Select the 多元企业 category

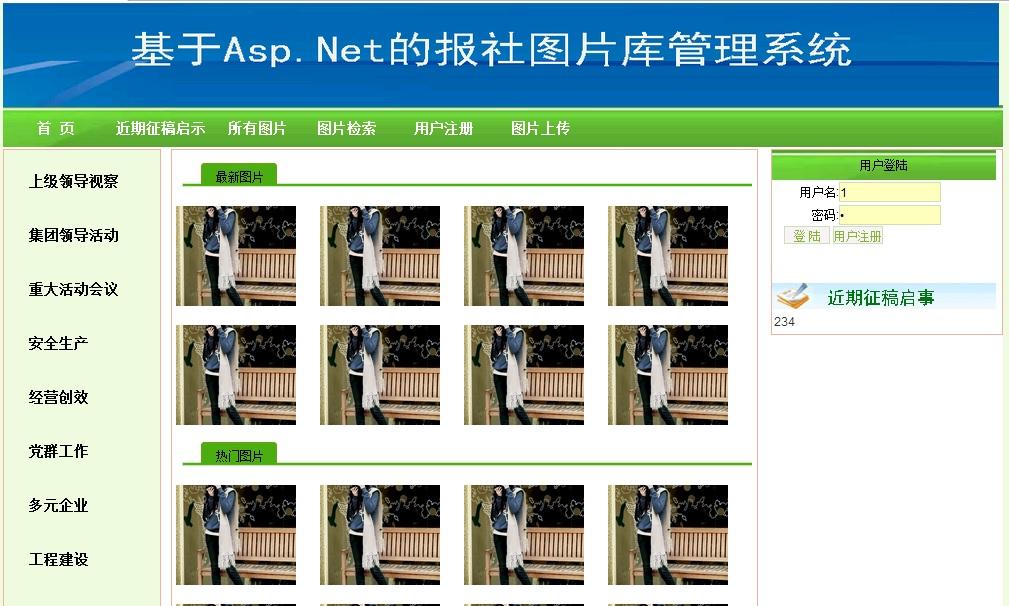(58, 506)
